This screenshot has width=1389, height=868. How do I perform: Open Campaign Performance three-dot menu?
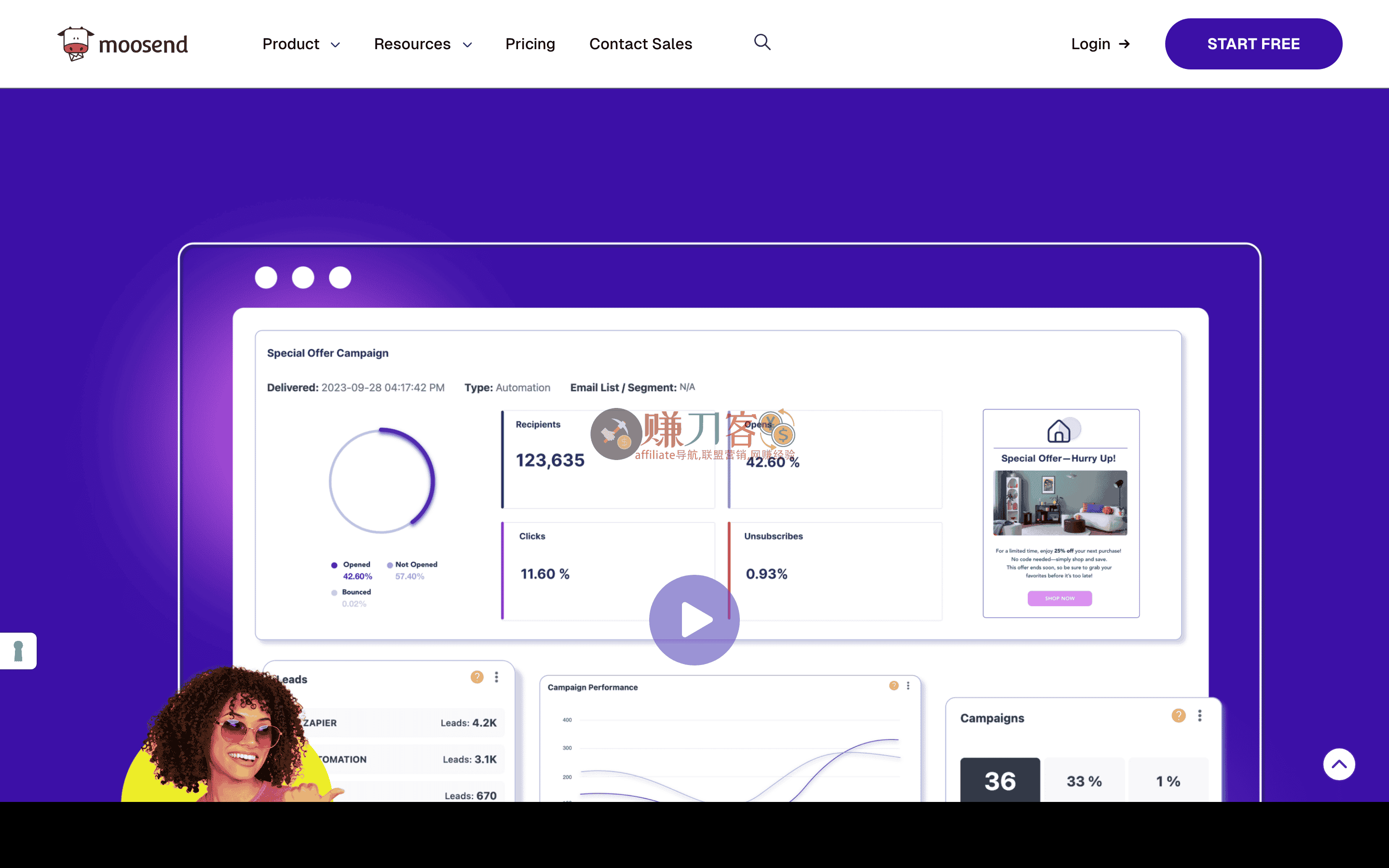click(908, 685)
